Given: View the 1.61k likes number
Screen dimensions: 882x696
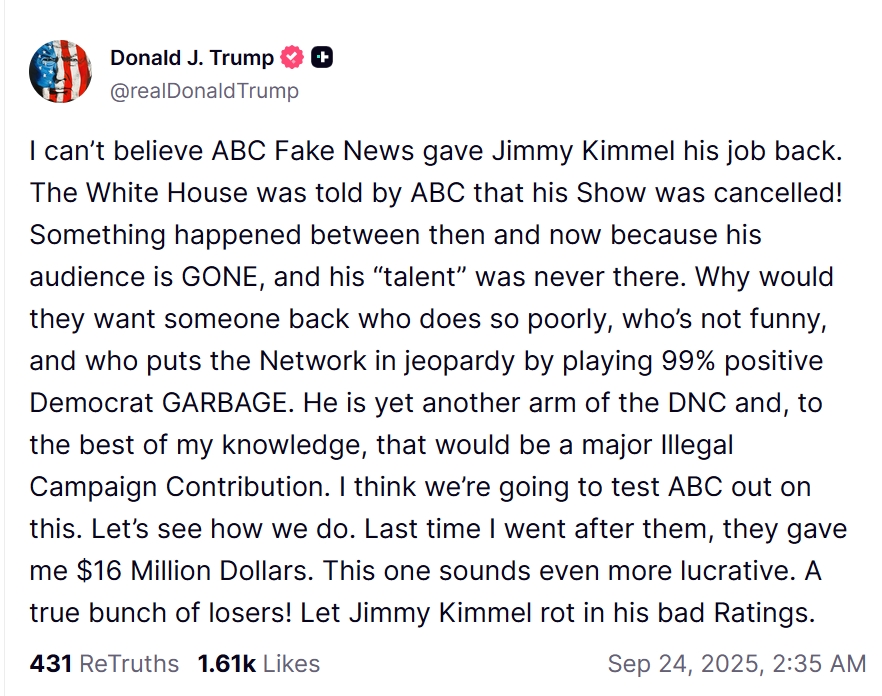Looking at the screenshot, I should click(227, 664).
